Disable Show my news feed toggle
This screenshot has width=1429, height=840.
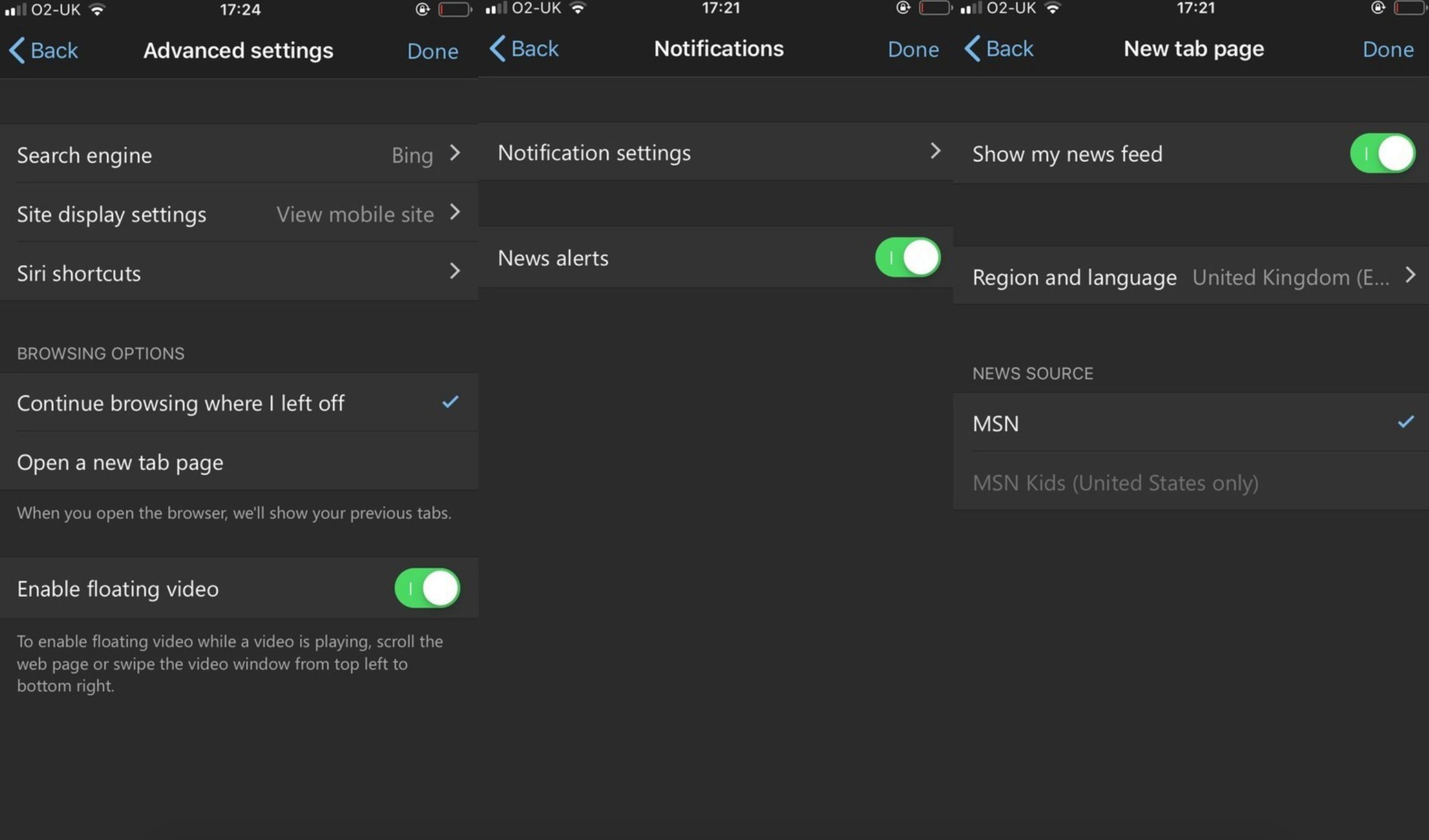(1382, 153)
